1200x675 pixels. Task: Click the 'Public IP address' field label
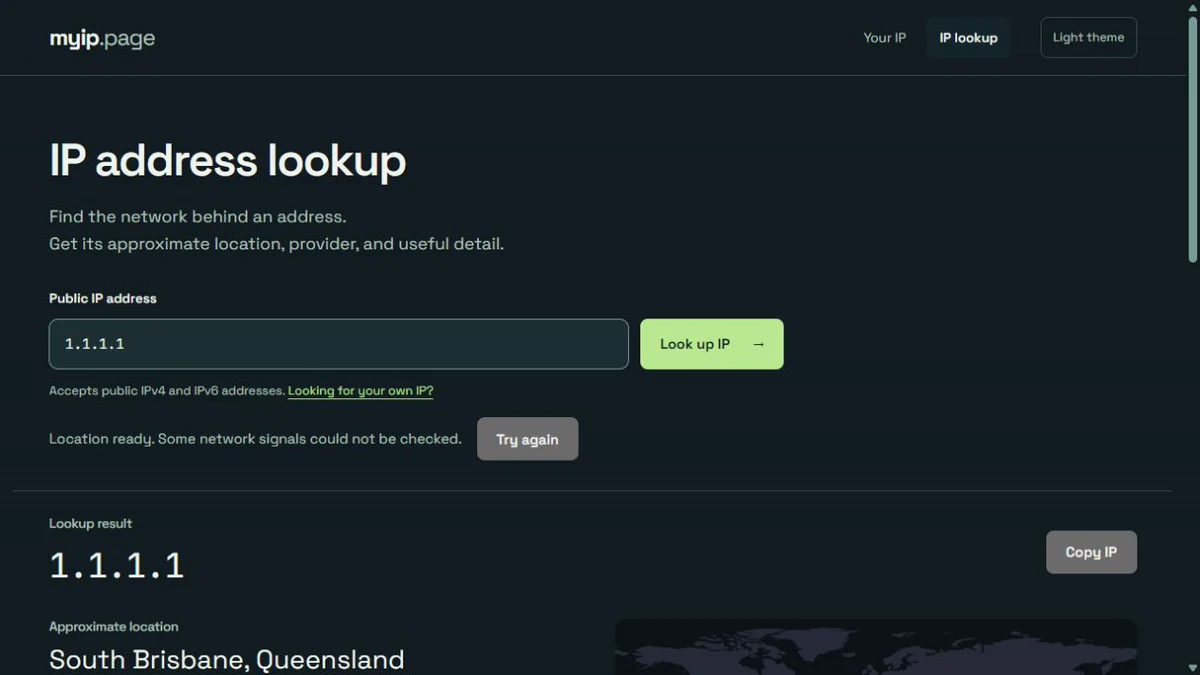pyautogui.click(x=103, y=298)
